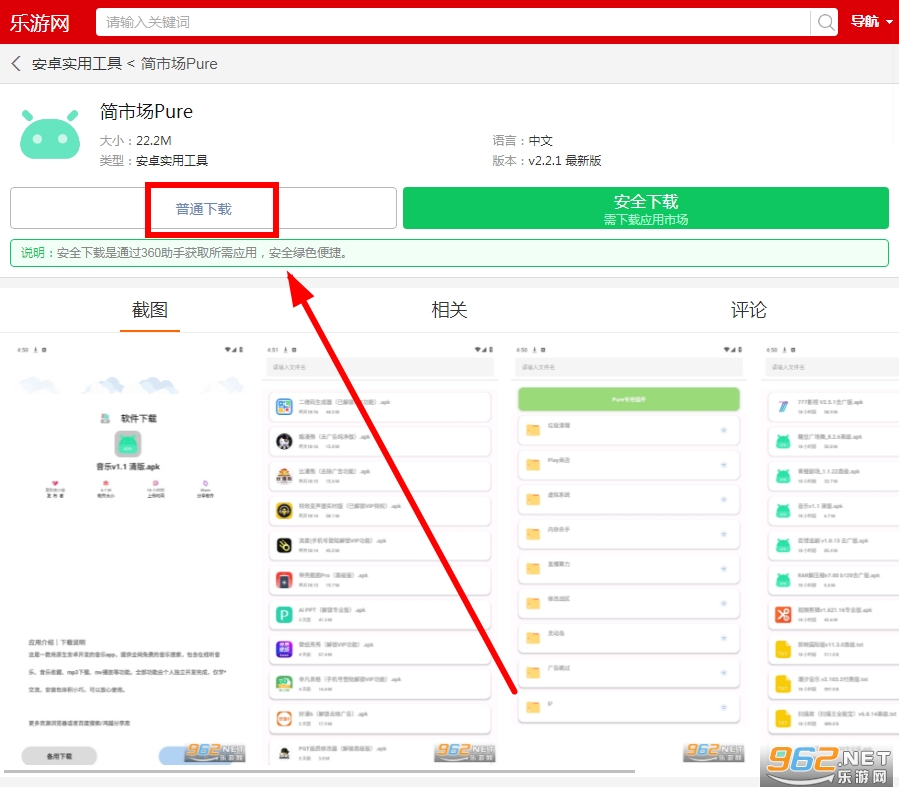The width and height of the screenshot is (899, 793).
Task: Type in the keyword search field
Action: [x=450, y=22]
